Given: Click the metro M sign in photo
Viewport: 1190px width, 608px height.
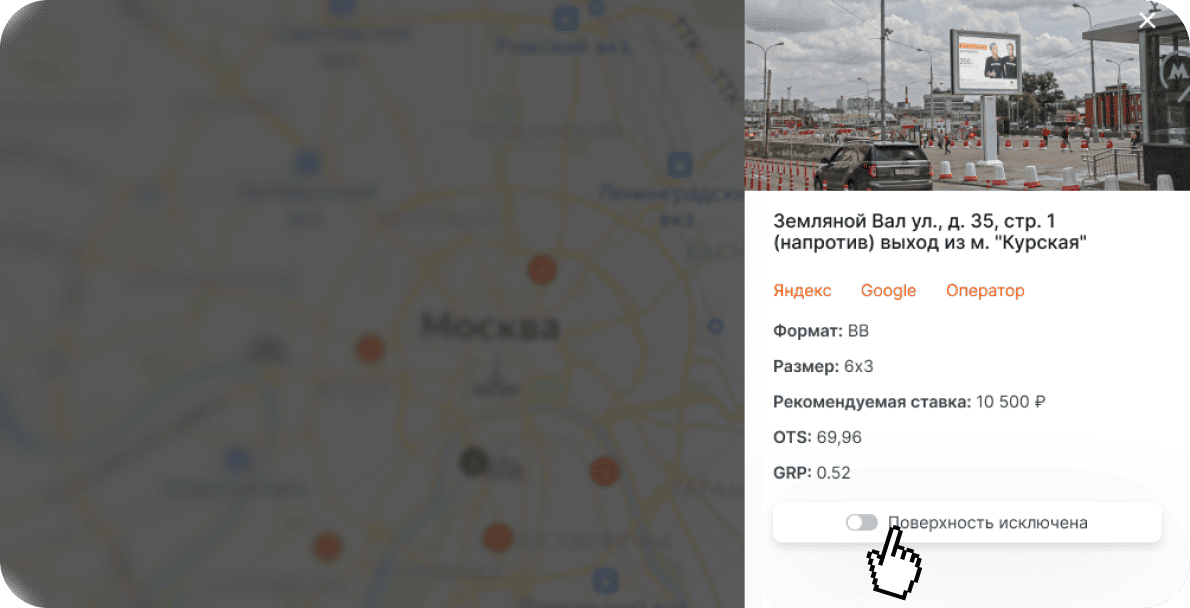Looking at the screenshot, I should pos(1175,71).
